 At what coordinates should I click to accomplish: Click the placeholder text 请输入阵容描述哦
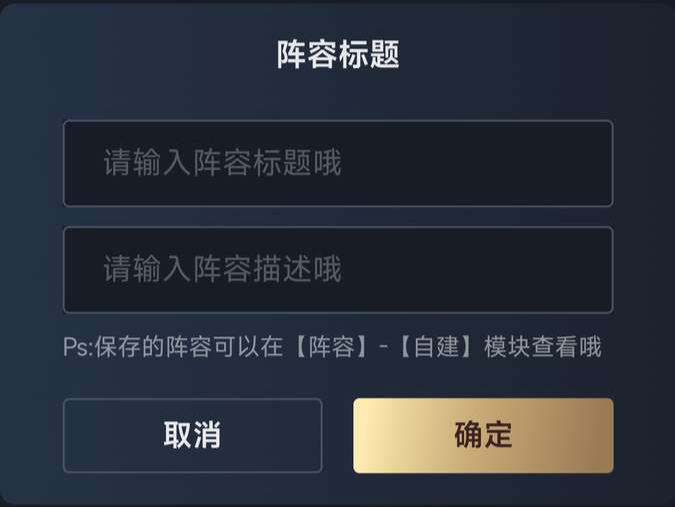222,269
